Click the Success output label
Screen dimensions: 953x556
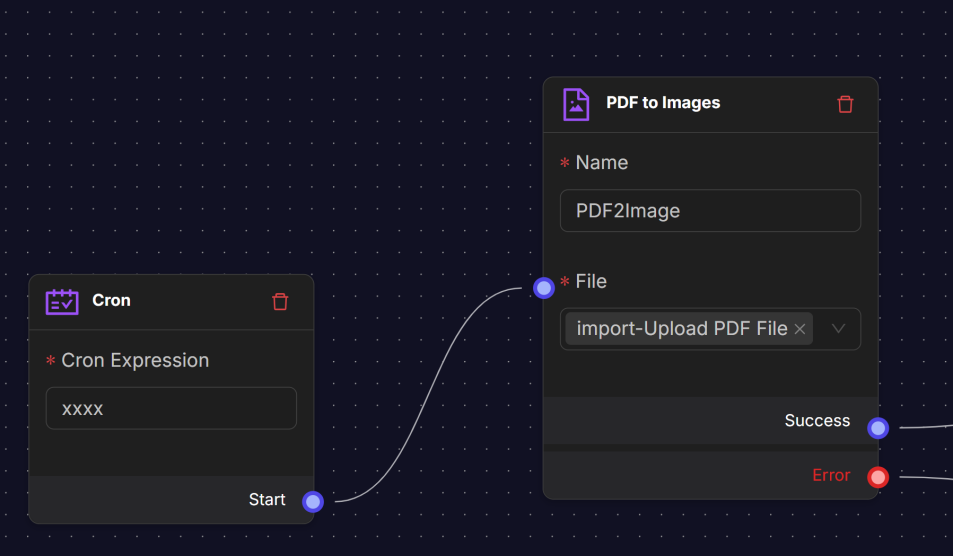817,420
